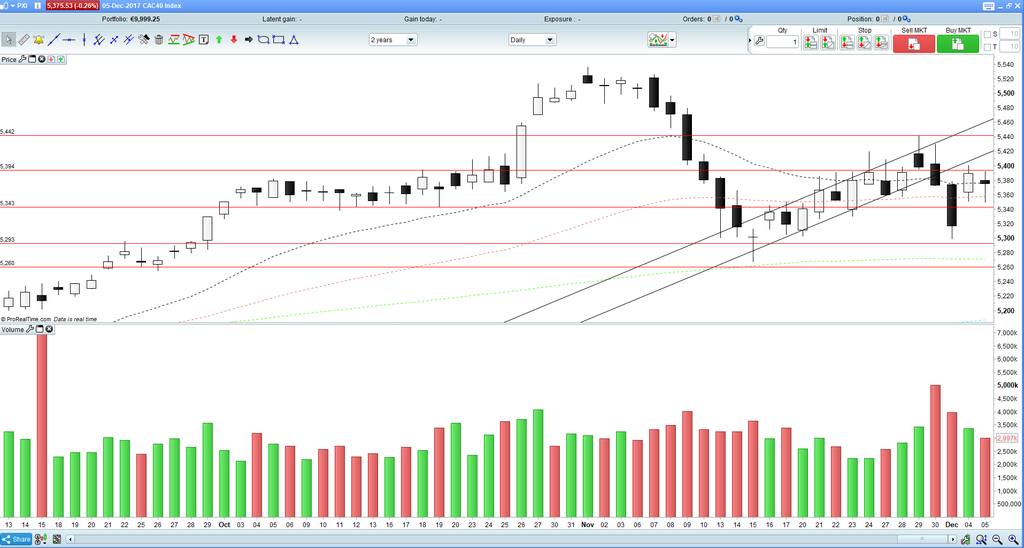Click second Limit order icon
Viewport: 1024px width, 548px height.
(828, 42)
